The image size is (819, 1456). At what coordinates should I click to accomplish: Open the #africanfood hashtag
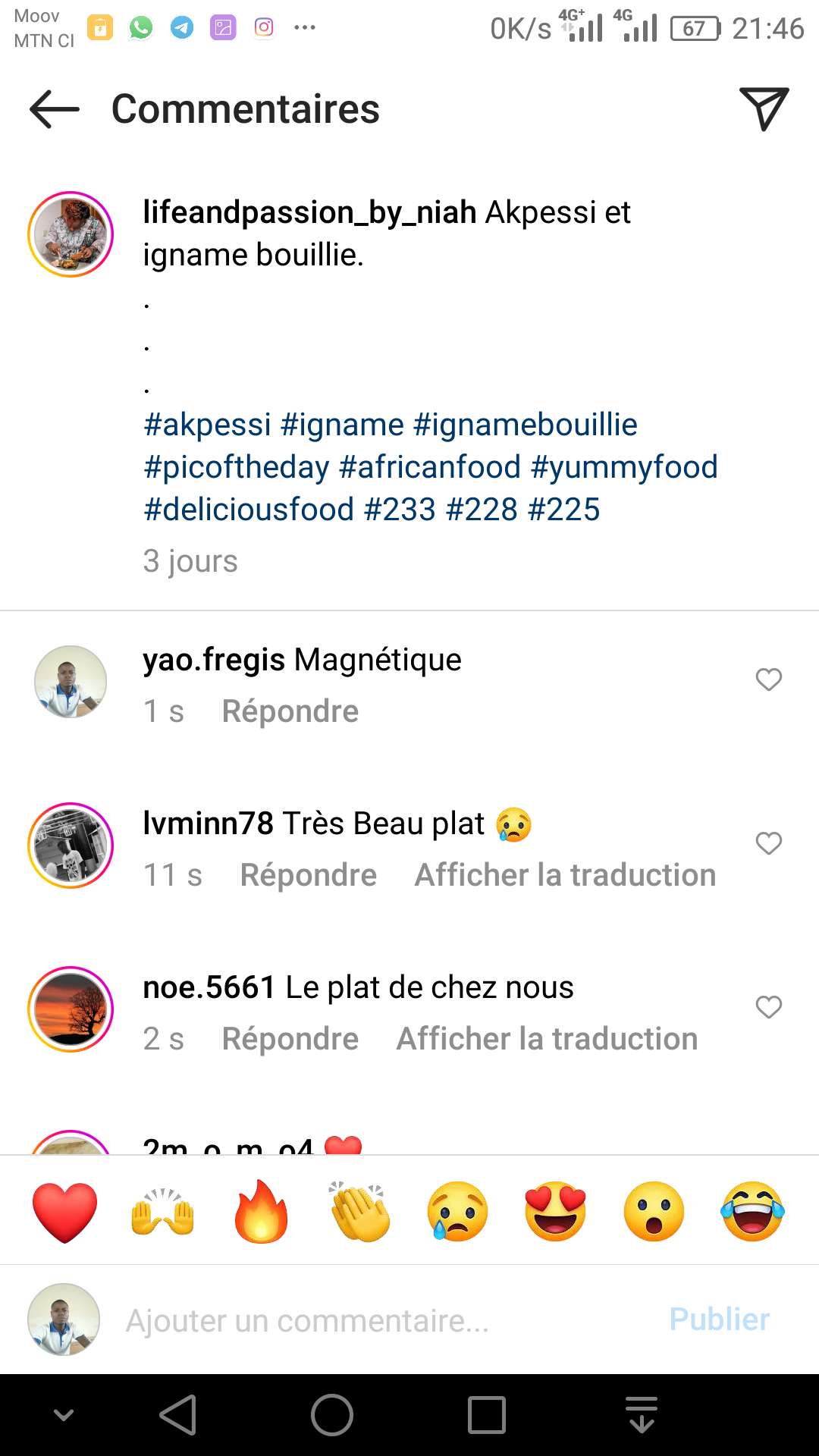coord(430,467)
